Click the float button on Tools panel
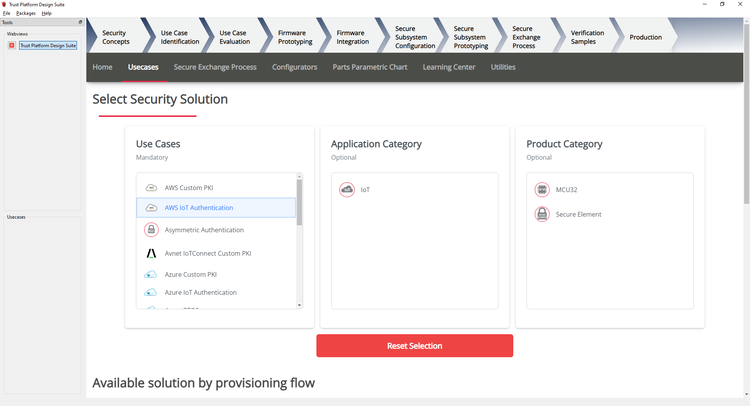The height and width of the screenshot is (406, 750). (x=80, y=22)
